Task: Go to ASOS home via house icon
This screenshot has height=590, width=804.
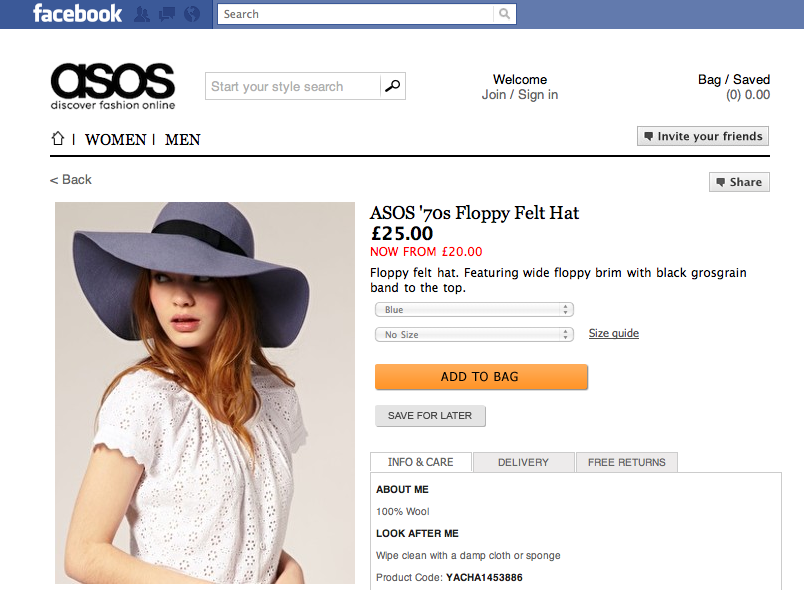Action: pos(58,139)
